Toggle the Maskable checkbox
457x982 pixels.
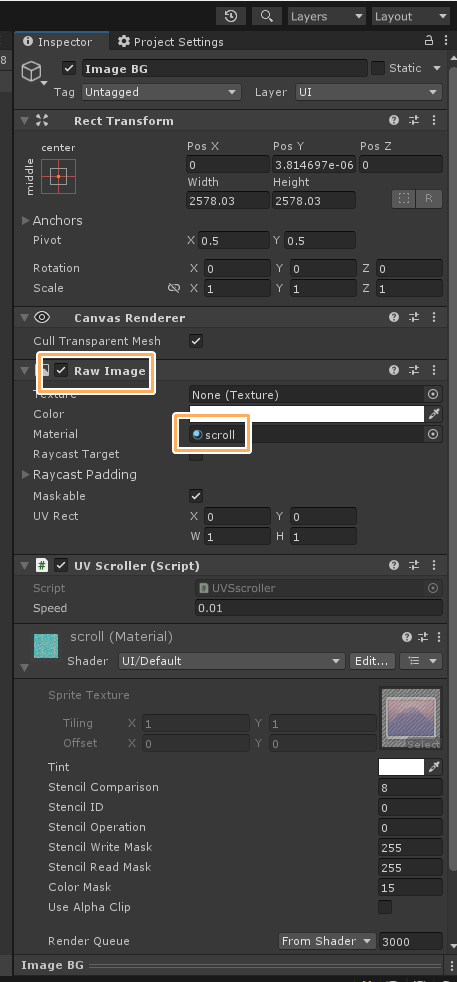pos(196,496)
